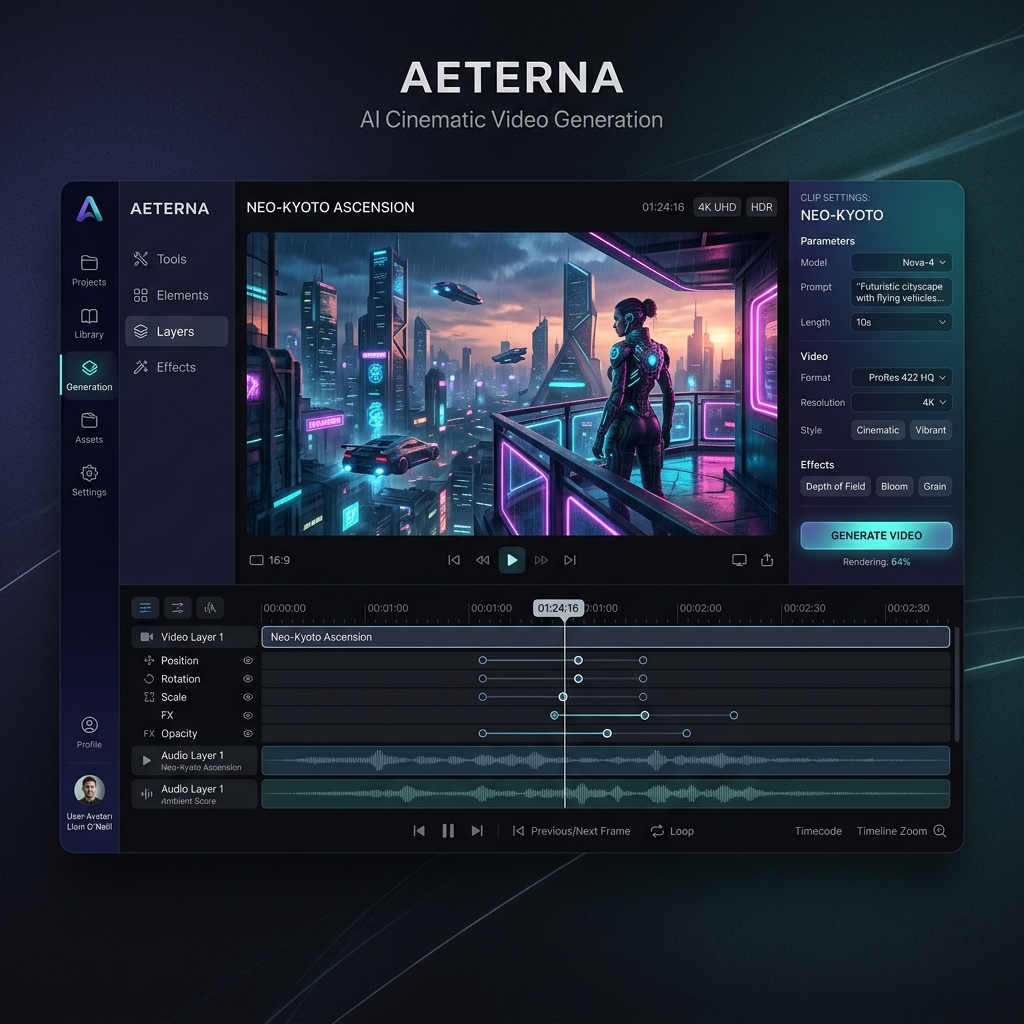Fast forward the preview video
Screen dimensions: 1024x1024
[x=541, y=560]
